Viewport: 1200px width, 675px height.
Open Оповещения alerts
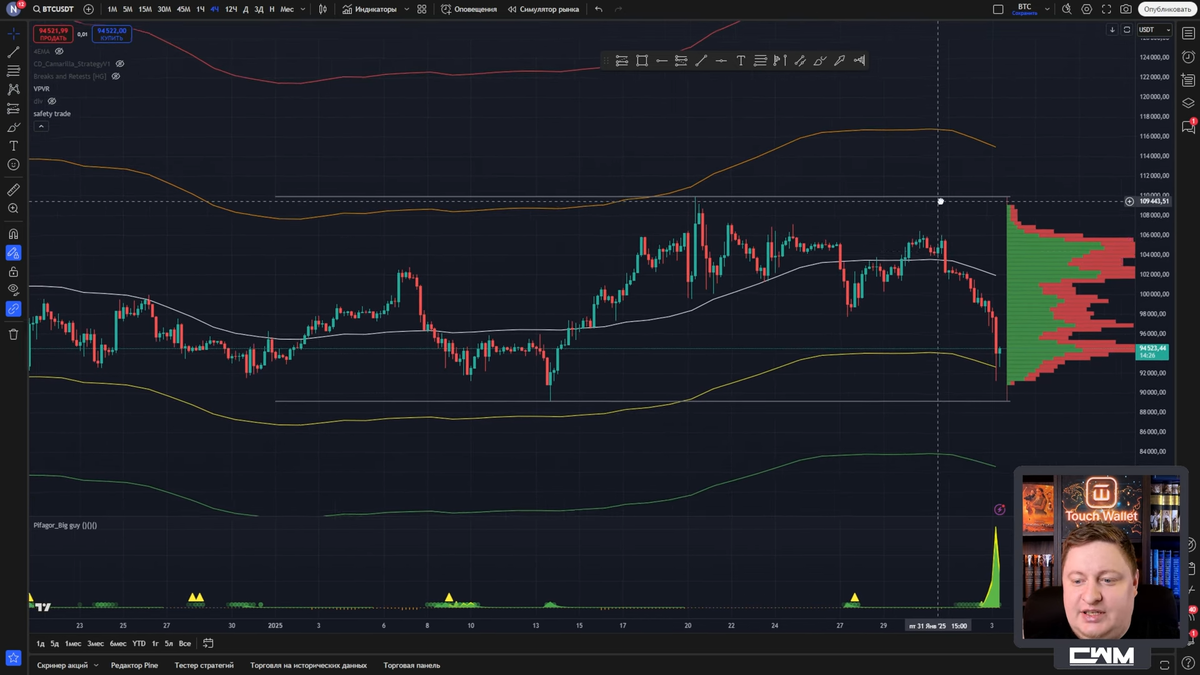469,9
